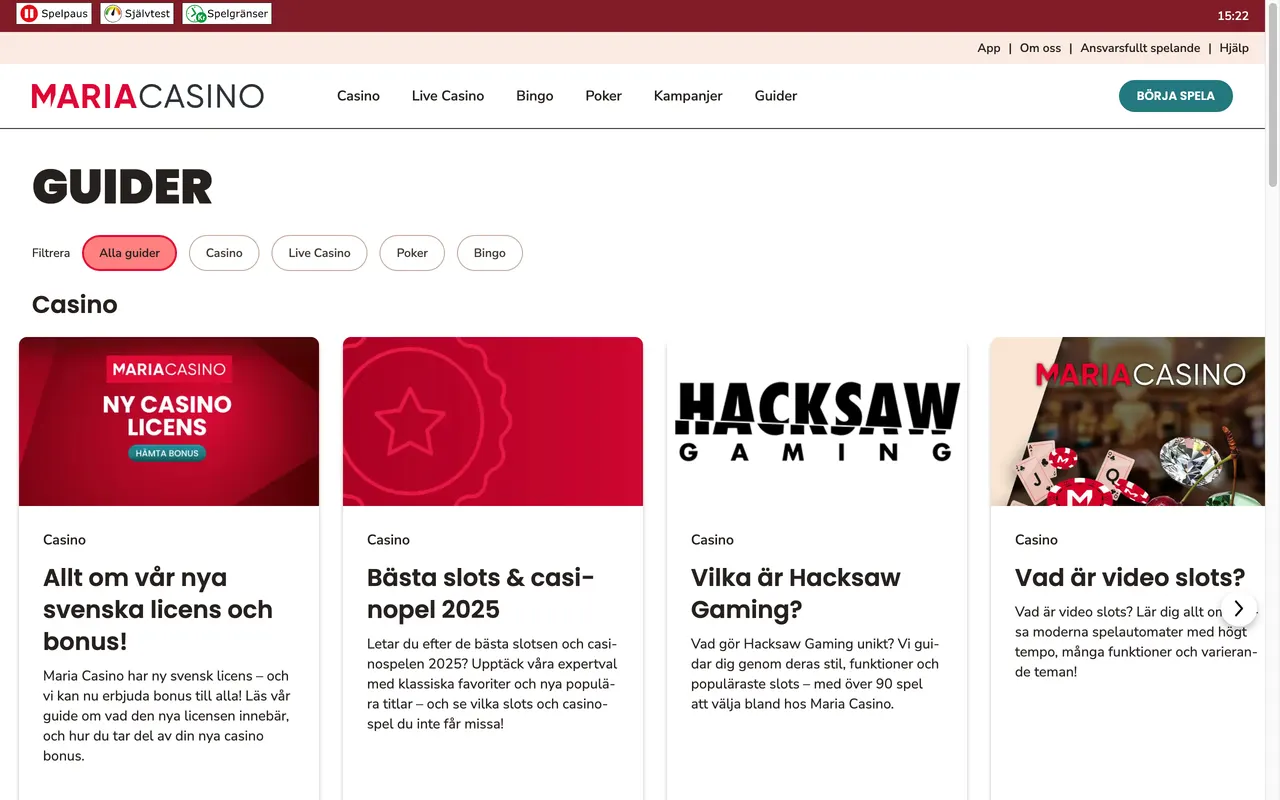Open Guider menu item

point(776,96)
